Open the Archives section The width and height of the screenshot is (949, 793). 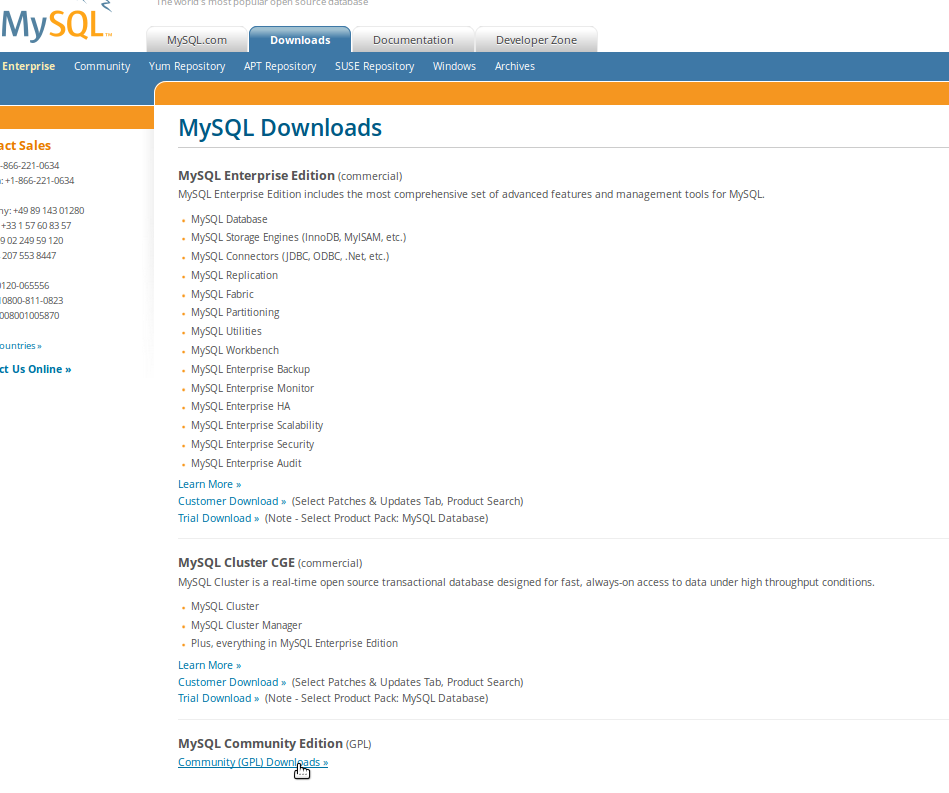514,66
